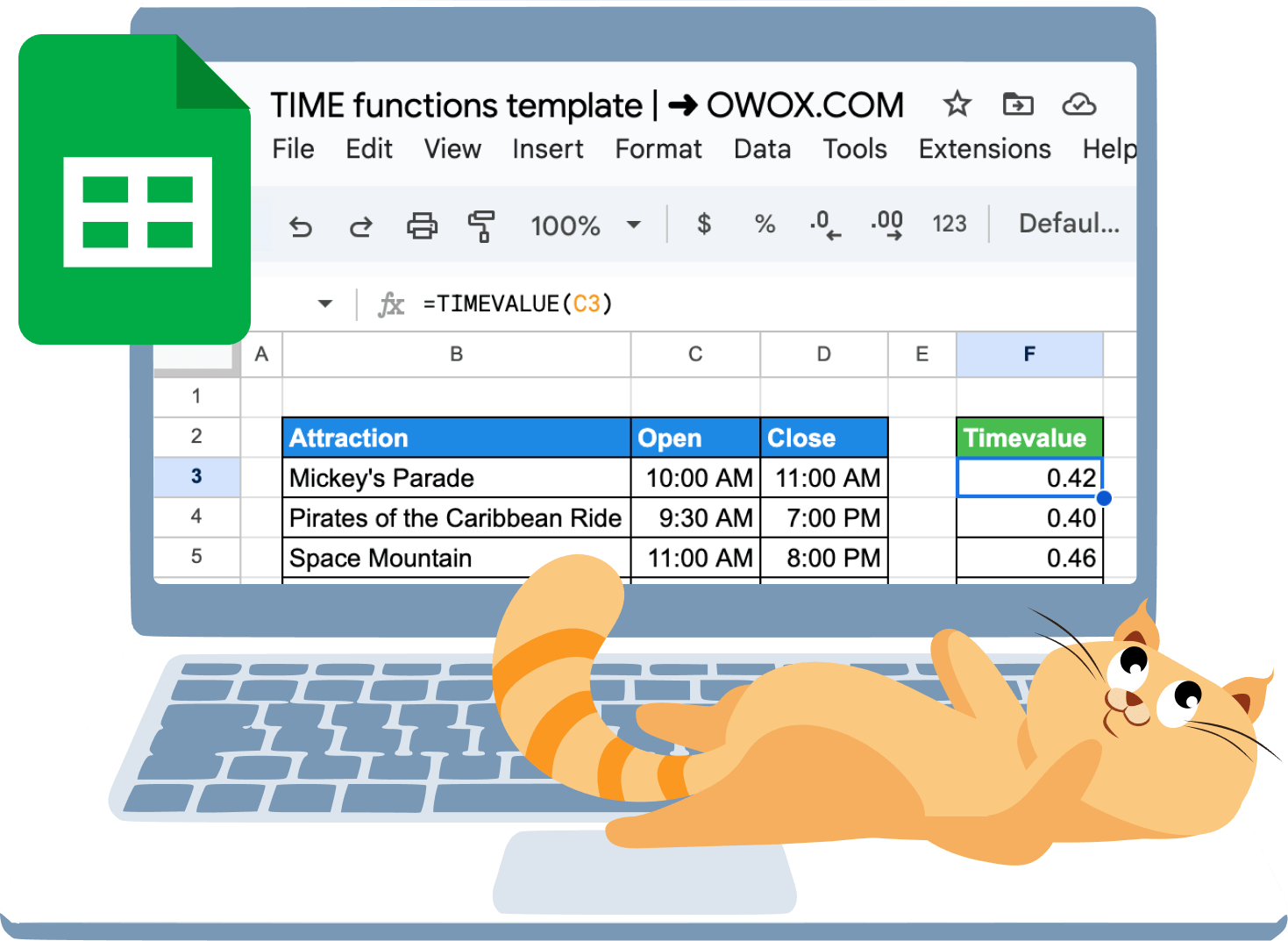
Task: Check the cloud save status icon
Action: (x=1078, y=104)
